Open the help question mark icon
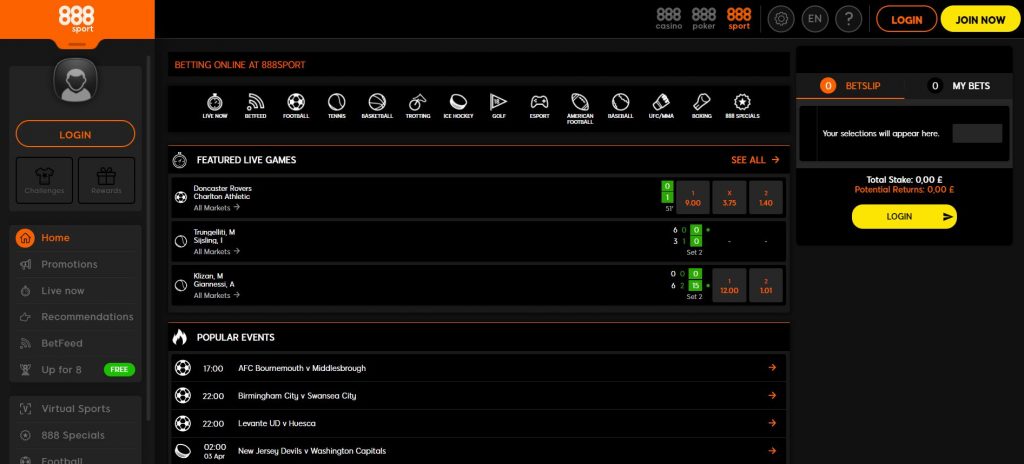This screenshot has height=464, width=1024. click(x=848, y=19)
